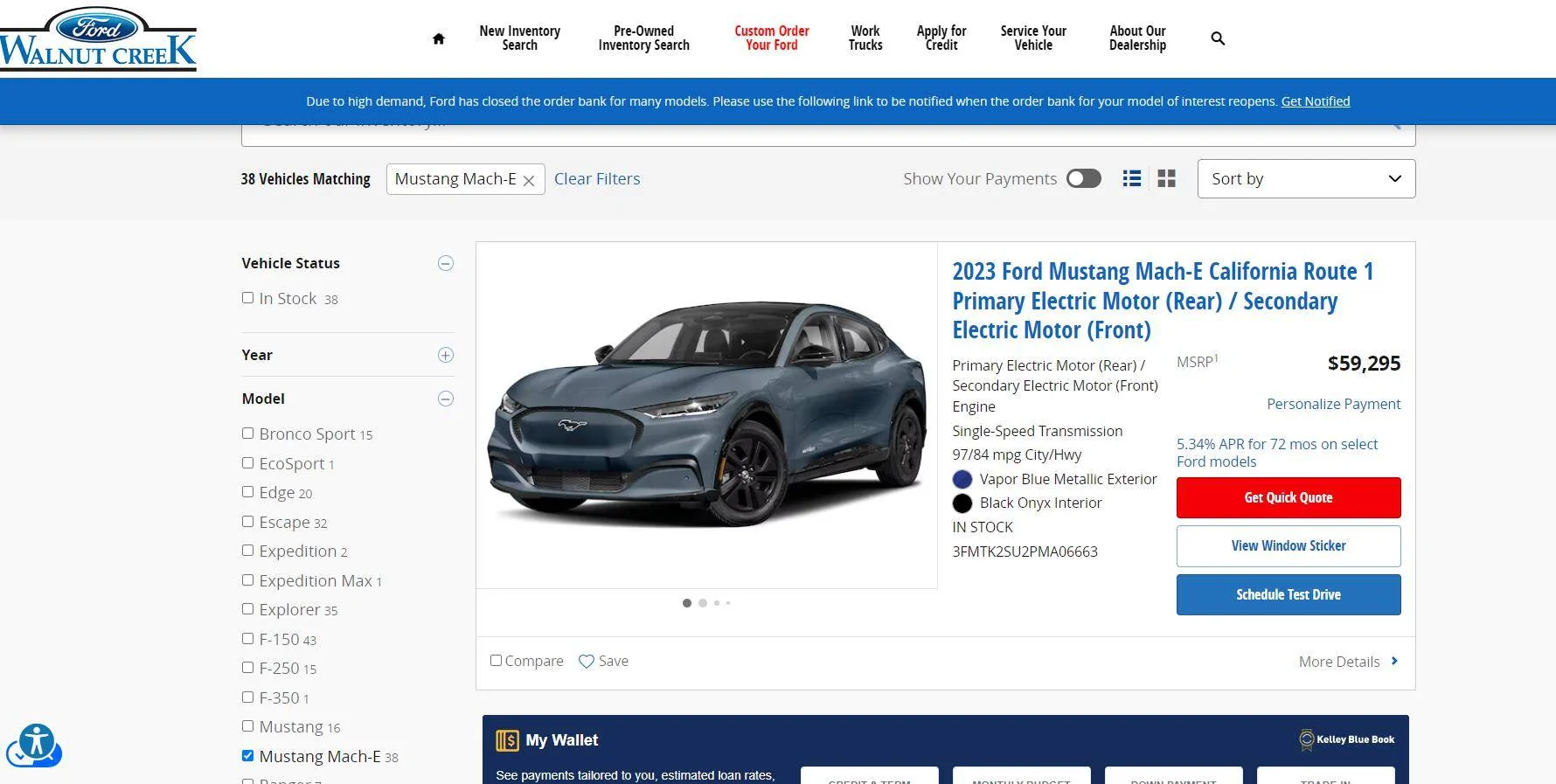This screenshot has height=784, width=1556.
Task: Tick the Compare checkbox
Action: coord(496,661)
